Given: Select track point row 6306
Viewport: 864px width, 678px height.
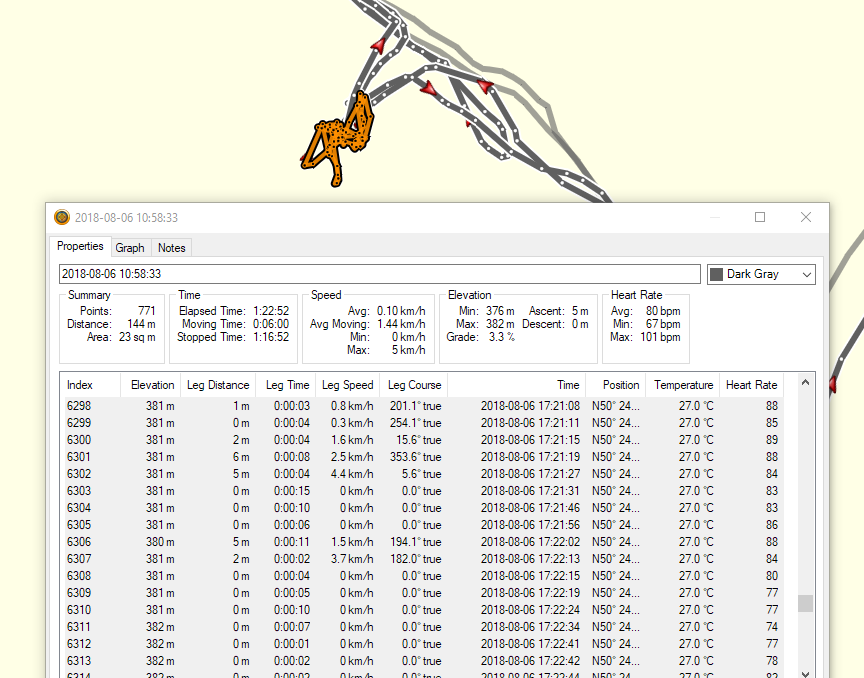Looking at the screenshot, I should [423, 542].
